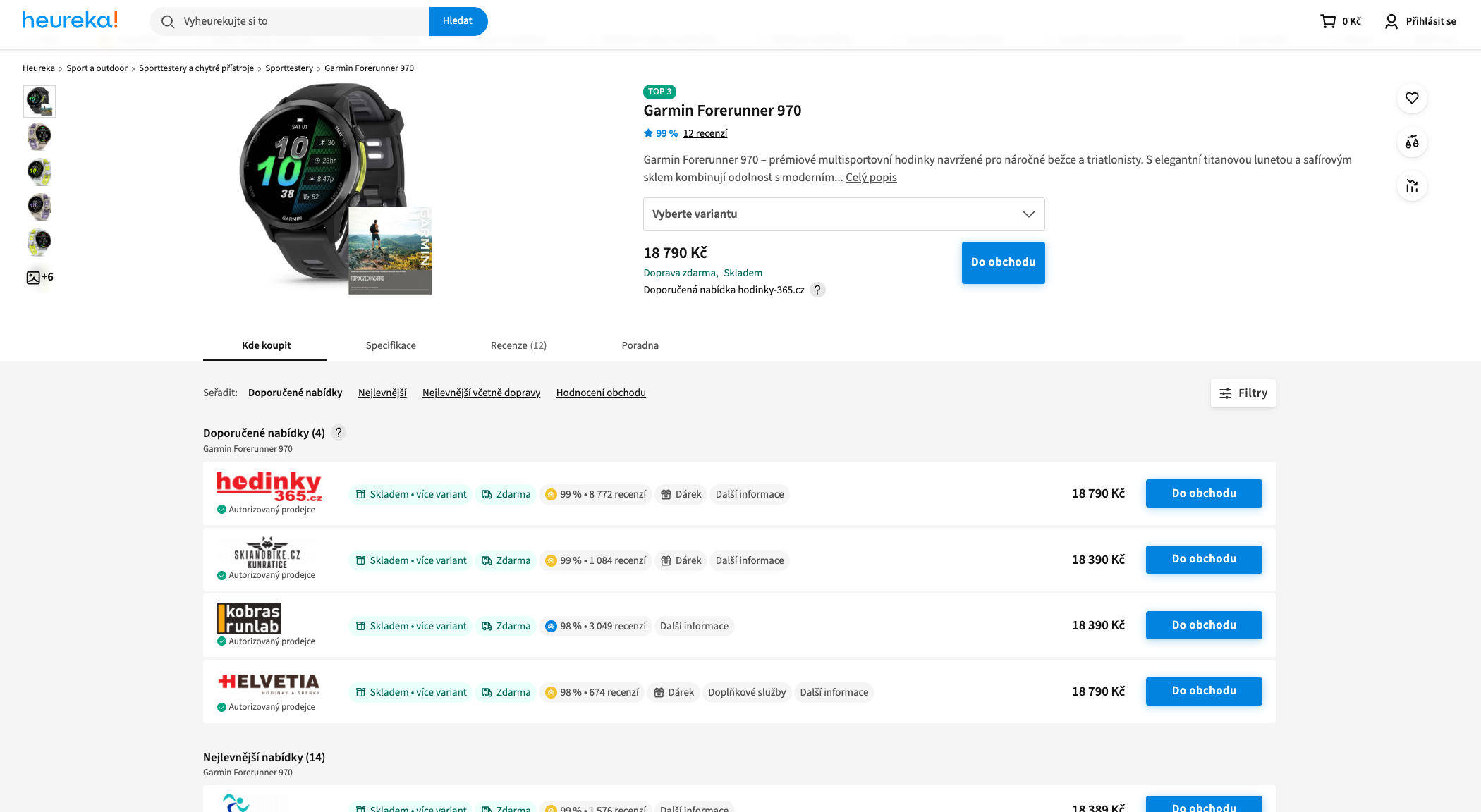Click Sporttestery breadcrumb
This screenshot has height=812, width=1481.
(289, 68)
